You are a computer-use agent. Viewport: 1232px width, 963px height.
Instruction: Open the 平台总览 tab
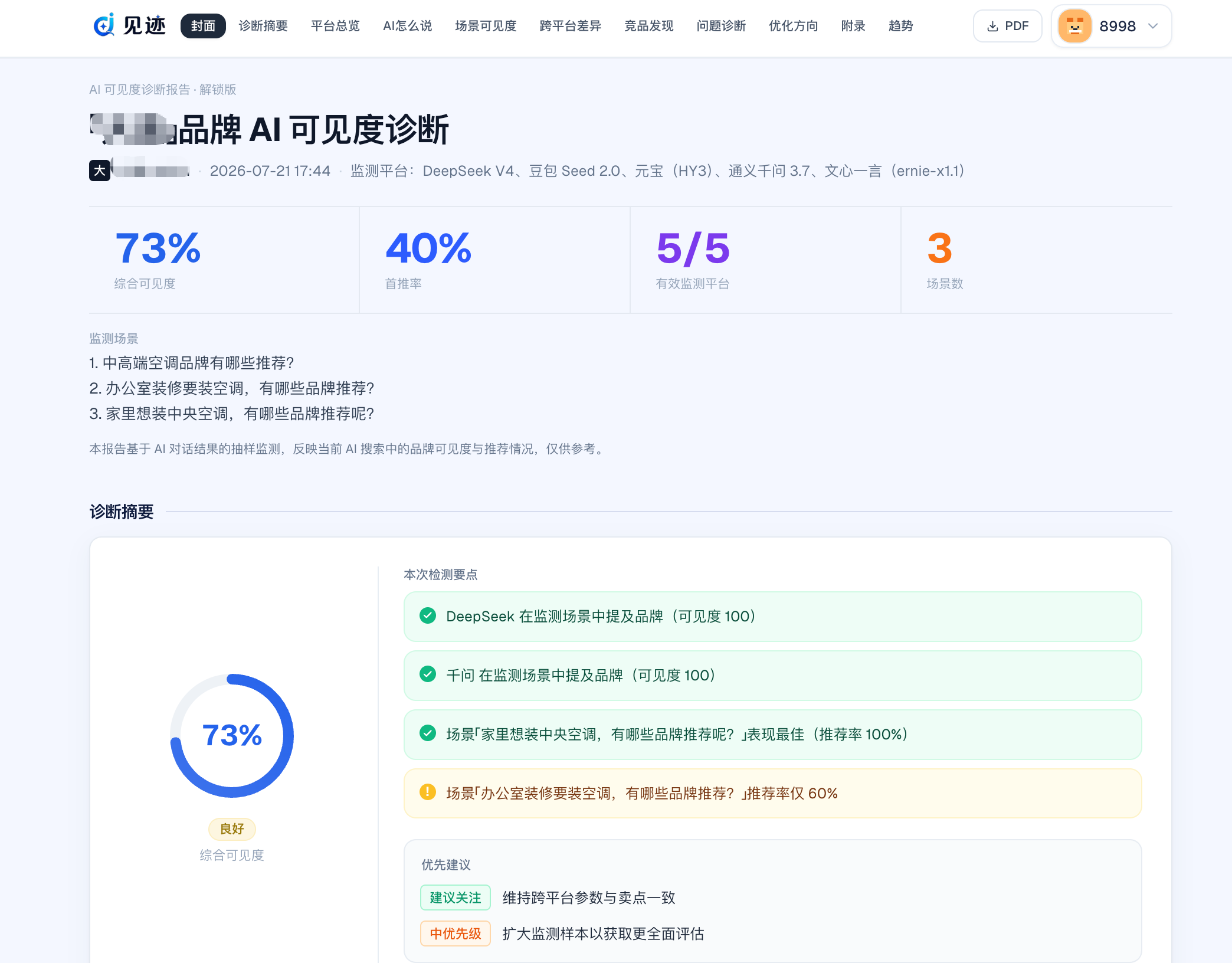click(x=335, y=26)
